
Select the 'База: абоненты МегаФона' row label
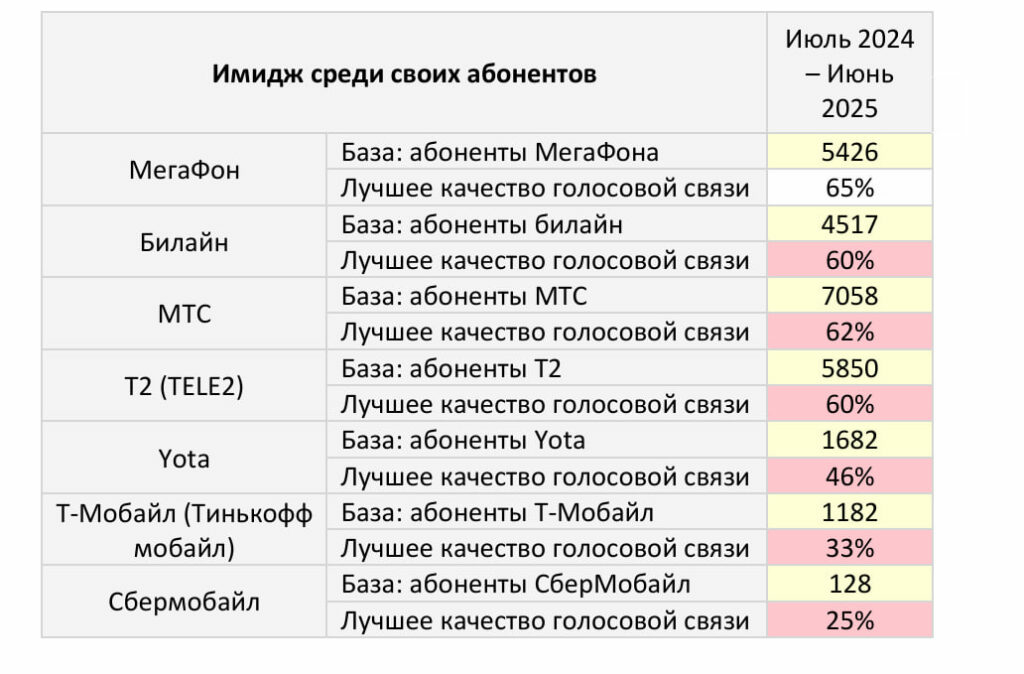(x=500, y=152)
